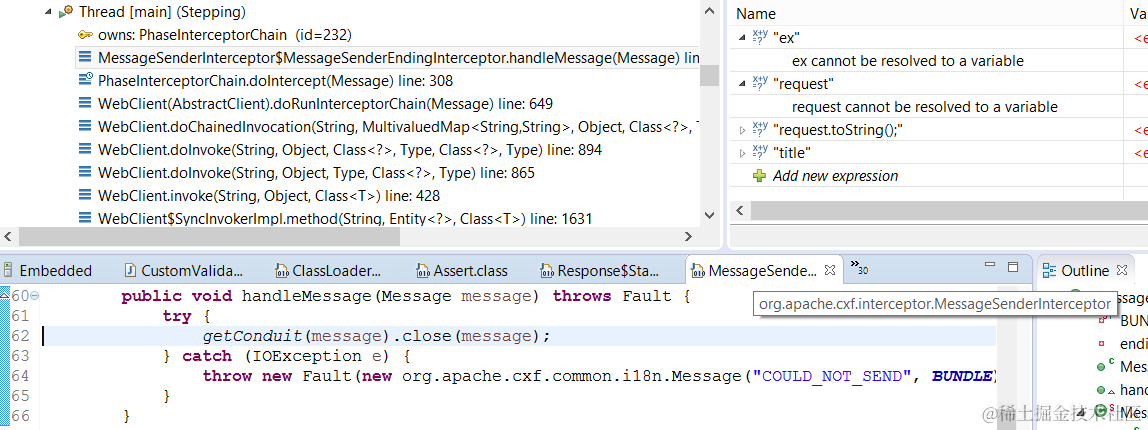Screen dimensions: 1148x430
Task: Click the Debug view horizontal scrollbar thumb
Action: 209,237
